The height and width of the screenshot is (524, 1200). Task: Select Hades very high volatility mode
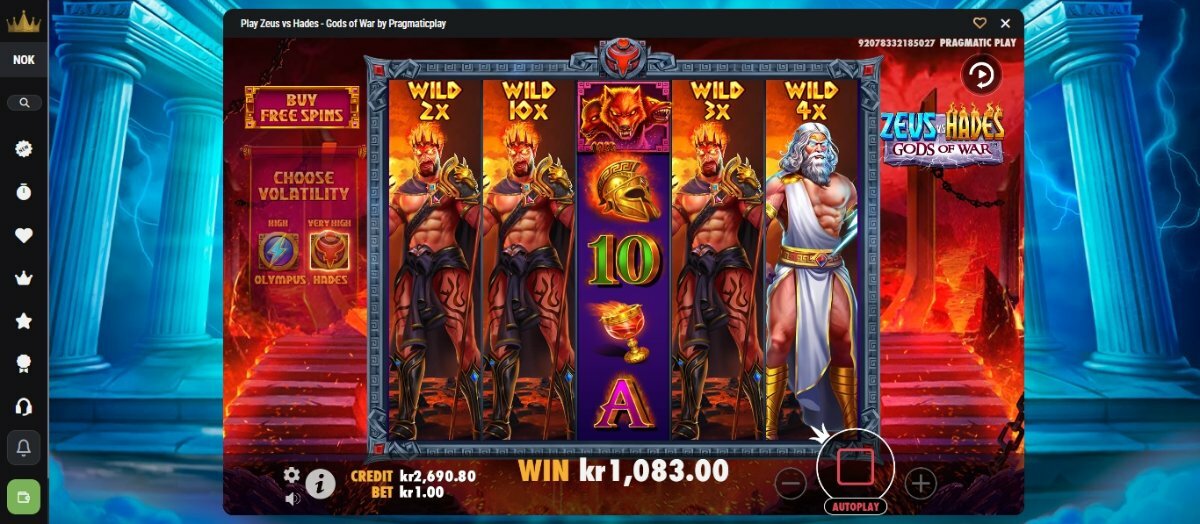click(329, 252)
